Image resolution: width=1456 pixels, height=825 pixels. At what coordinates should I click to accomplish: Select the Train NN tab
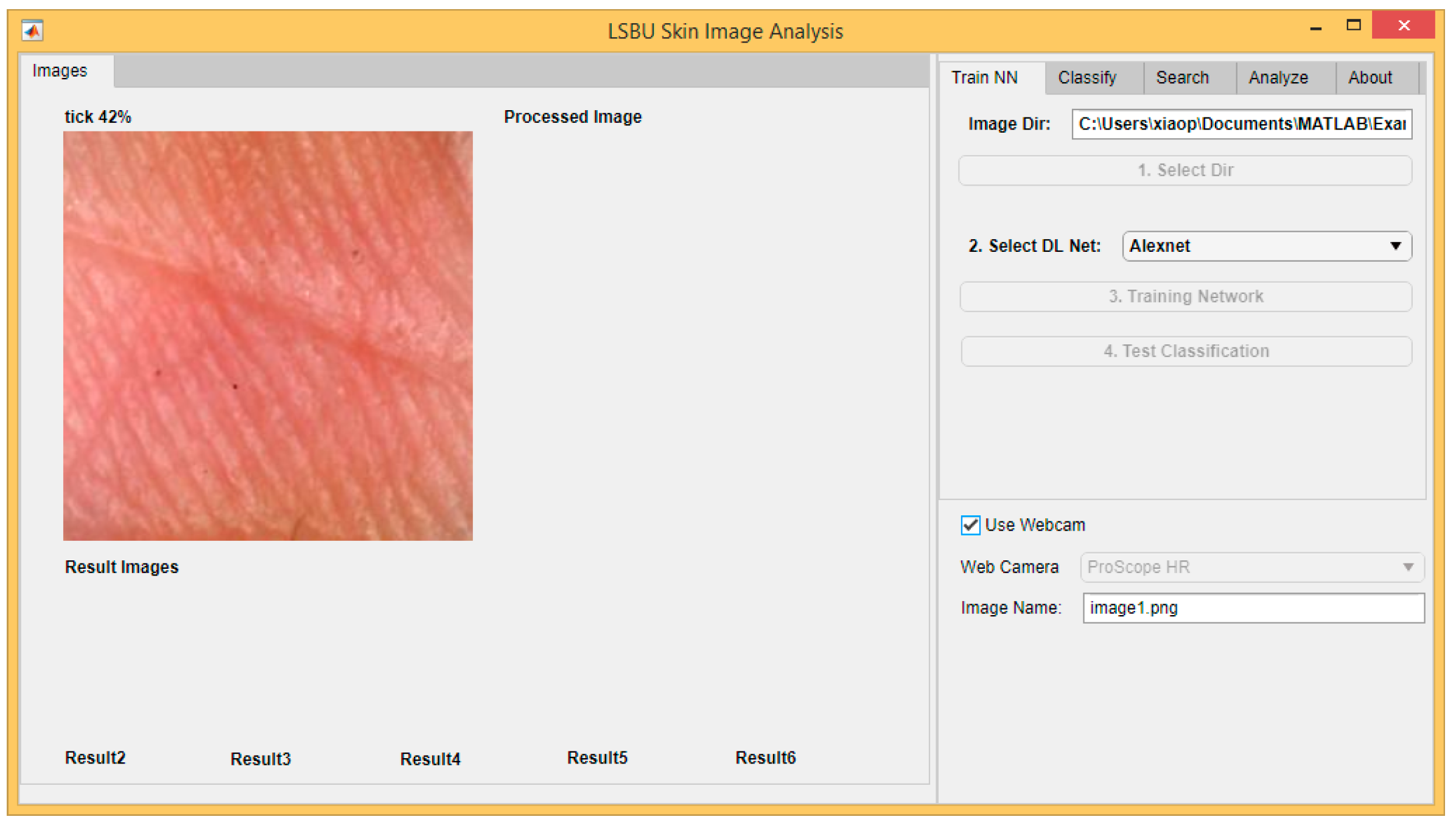[x=984, y=78]
